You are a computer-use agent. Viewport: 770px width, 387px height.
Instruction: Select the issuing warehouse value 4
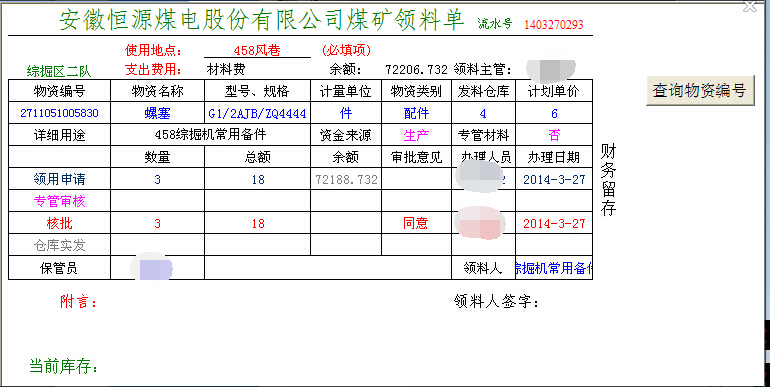483,113
